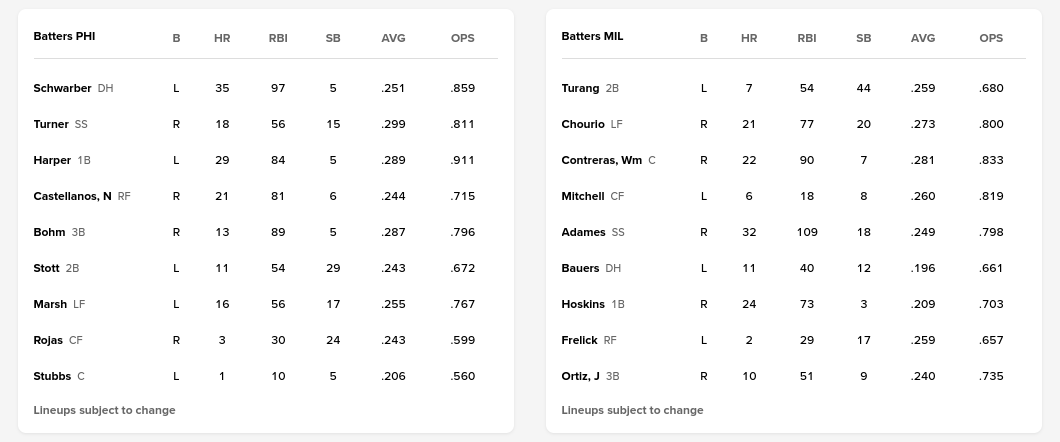Click Ortiz, J in Brewers lineup
The height and width of the screenshot is (442, 1060).
pos(581,376)
